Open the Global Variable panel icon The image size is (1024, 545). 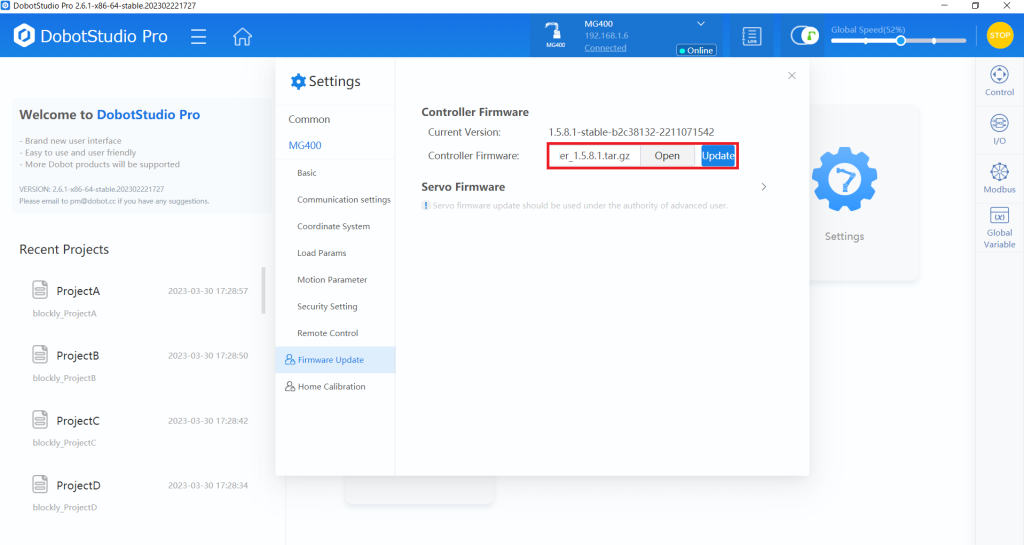998,228
